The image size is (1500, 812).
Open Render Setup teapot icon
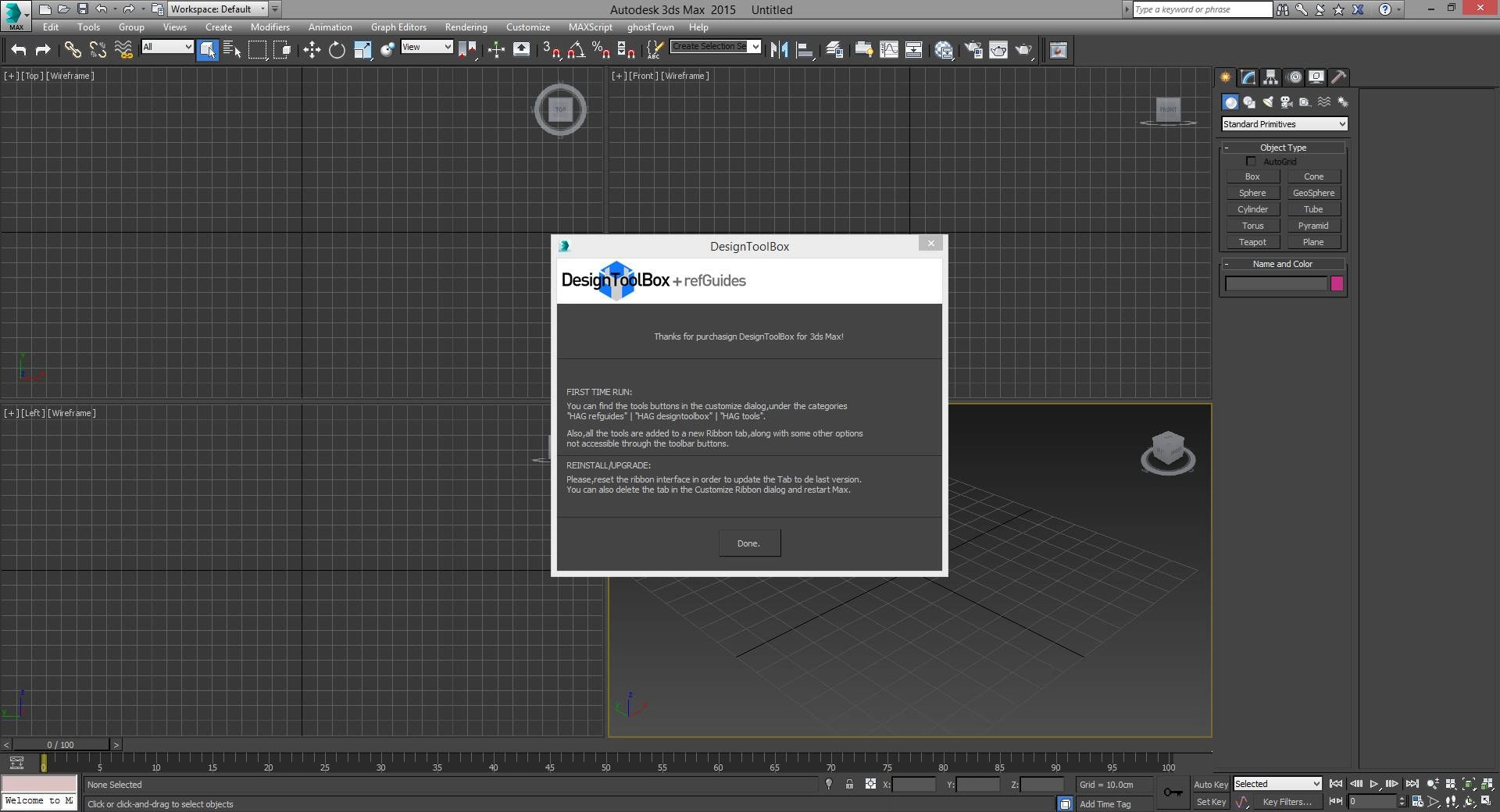[x=973, y=50]
